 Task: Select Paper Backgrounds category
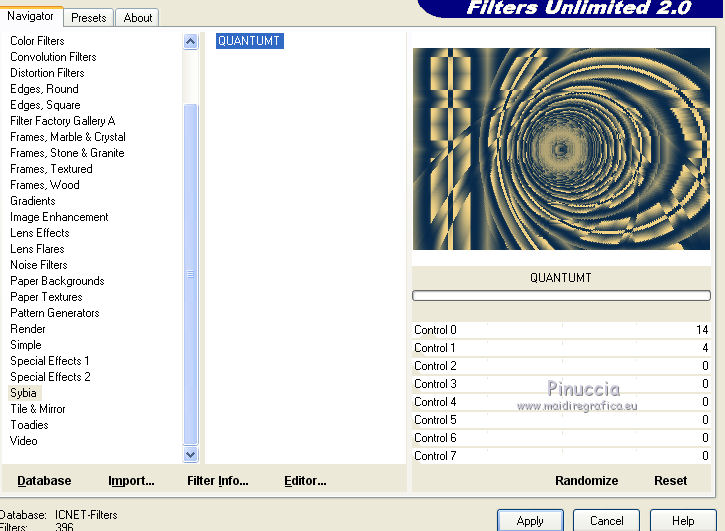(57, 281)
